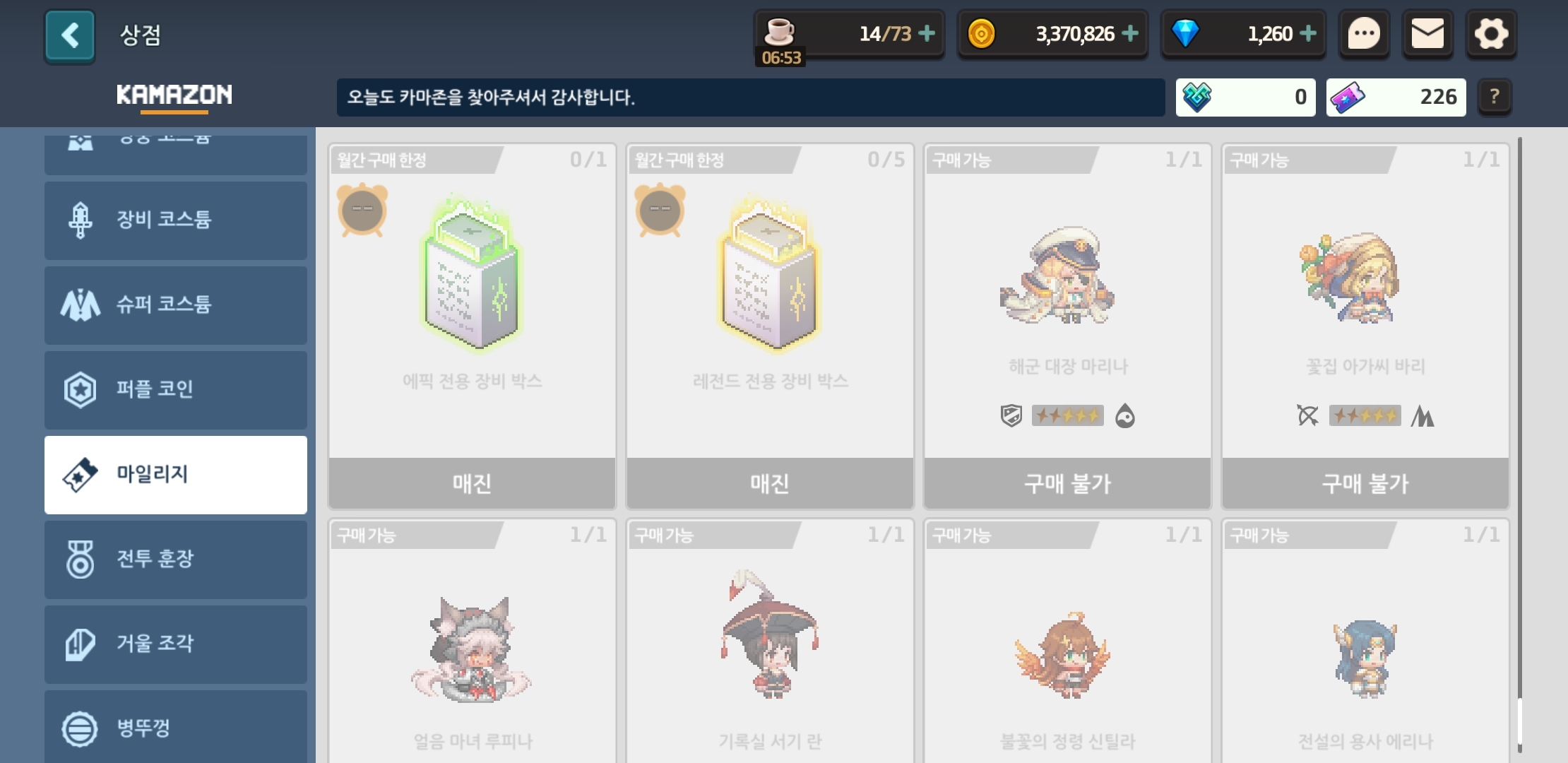
Task: Click the purple mileage ticket icon
Action: (1347, 97)
